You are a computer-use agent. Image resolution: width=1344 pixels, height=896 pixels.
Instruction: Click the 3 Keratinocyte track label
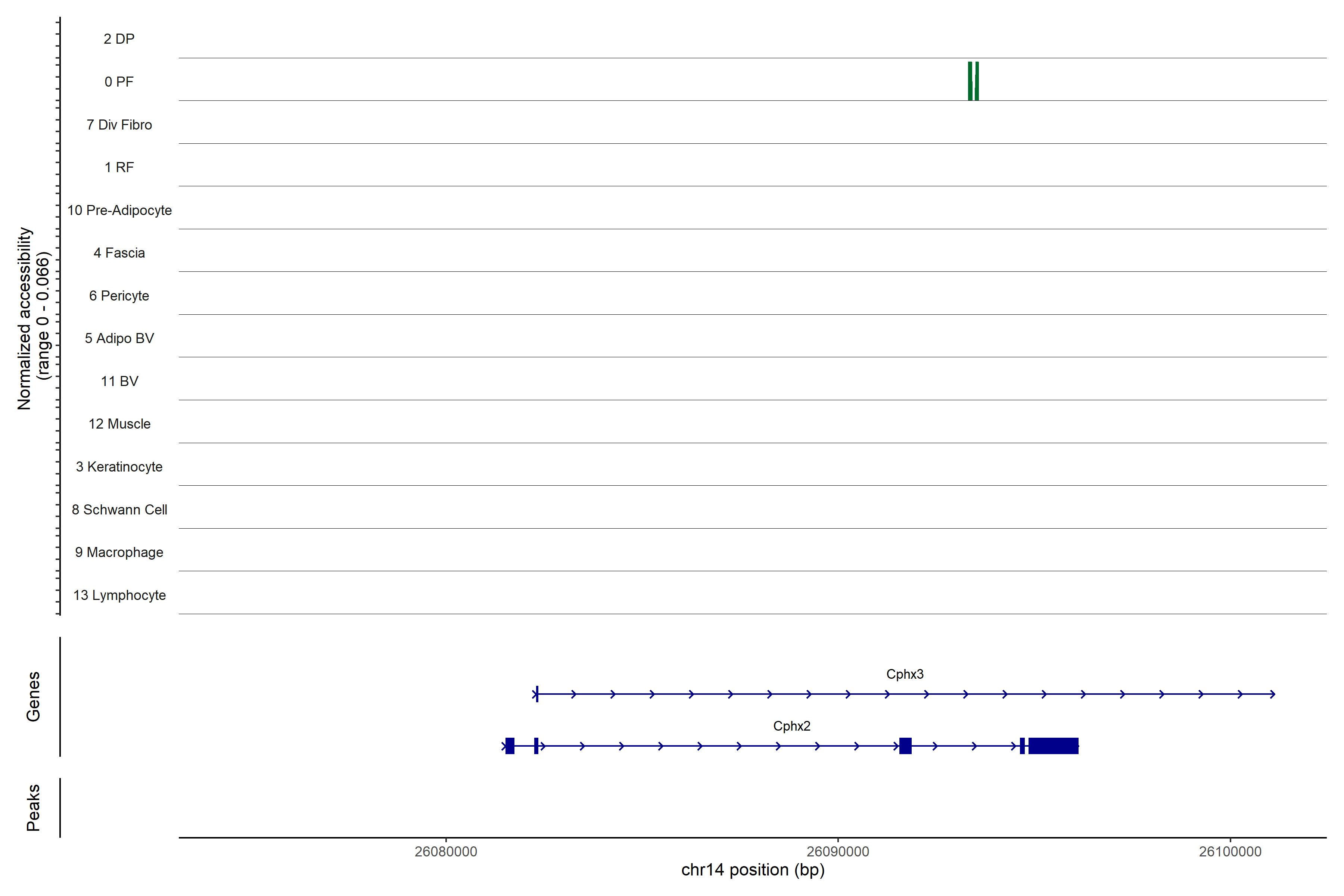click(x=119, y=467)
